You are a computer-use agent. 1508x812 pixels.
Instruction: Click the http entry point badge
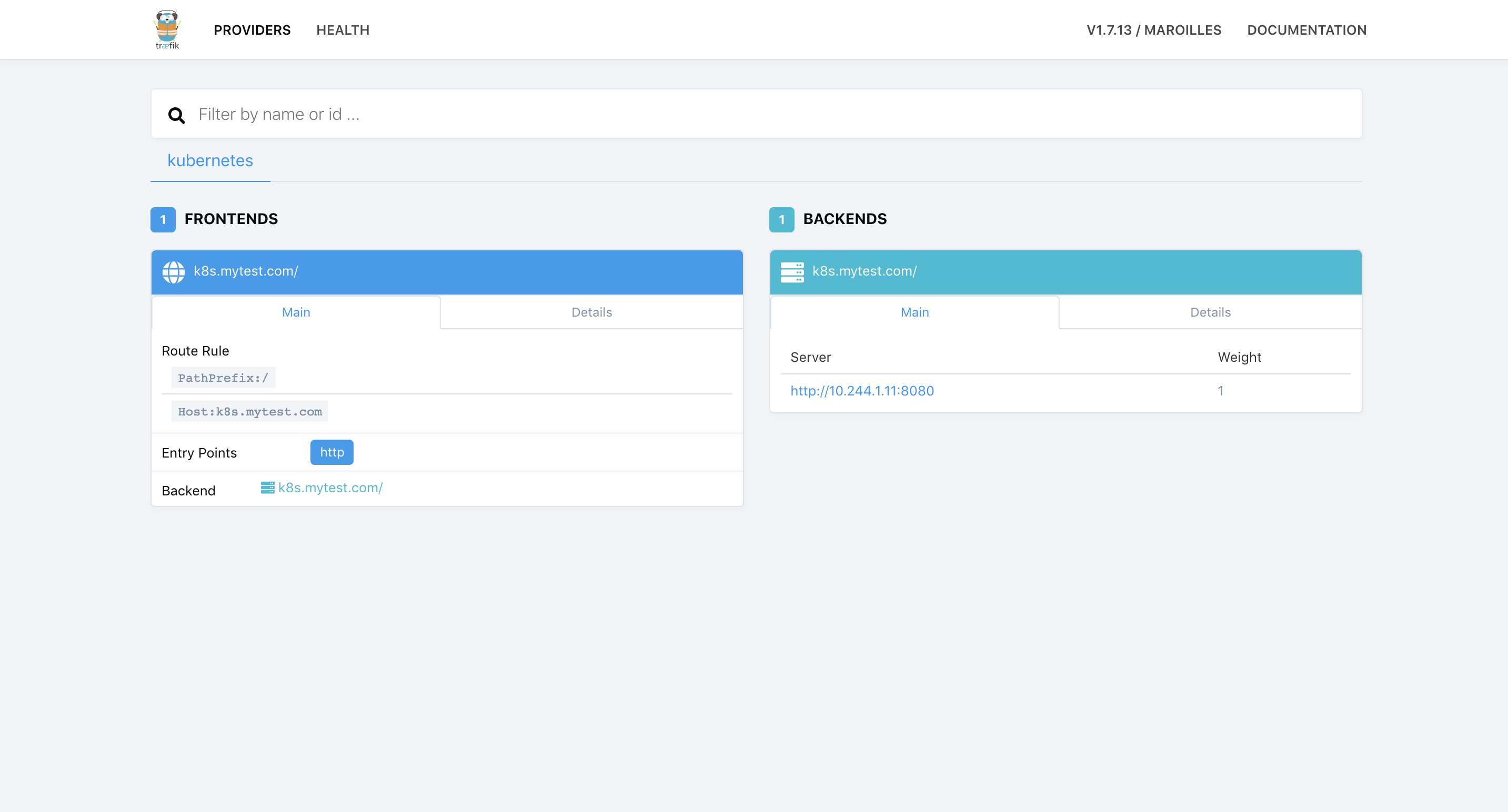331,452
